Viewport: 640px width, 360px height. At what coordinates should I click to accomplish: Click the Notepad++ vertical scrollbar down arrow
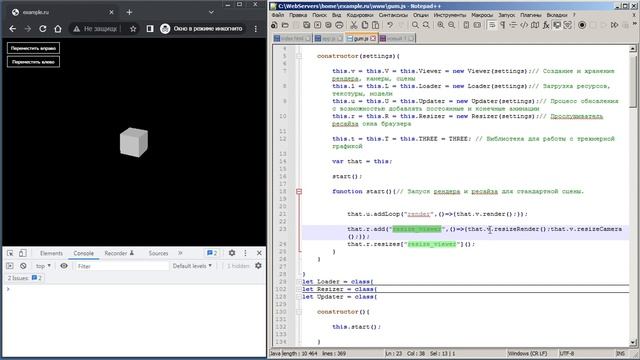click(x=633, y=342)
